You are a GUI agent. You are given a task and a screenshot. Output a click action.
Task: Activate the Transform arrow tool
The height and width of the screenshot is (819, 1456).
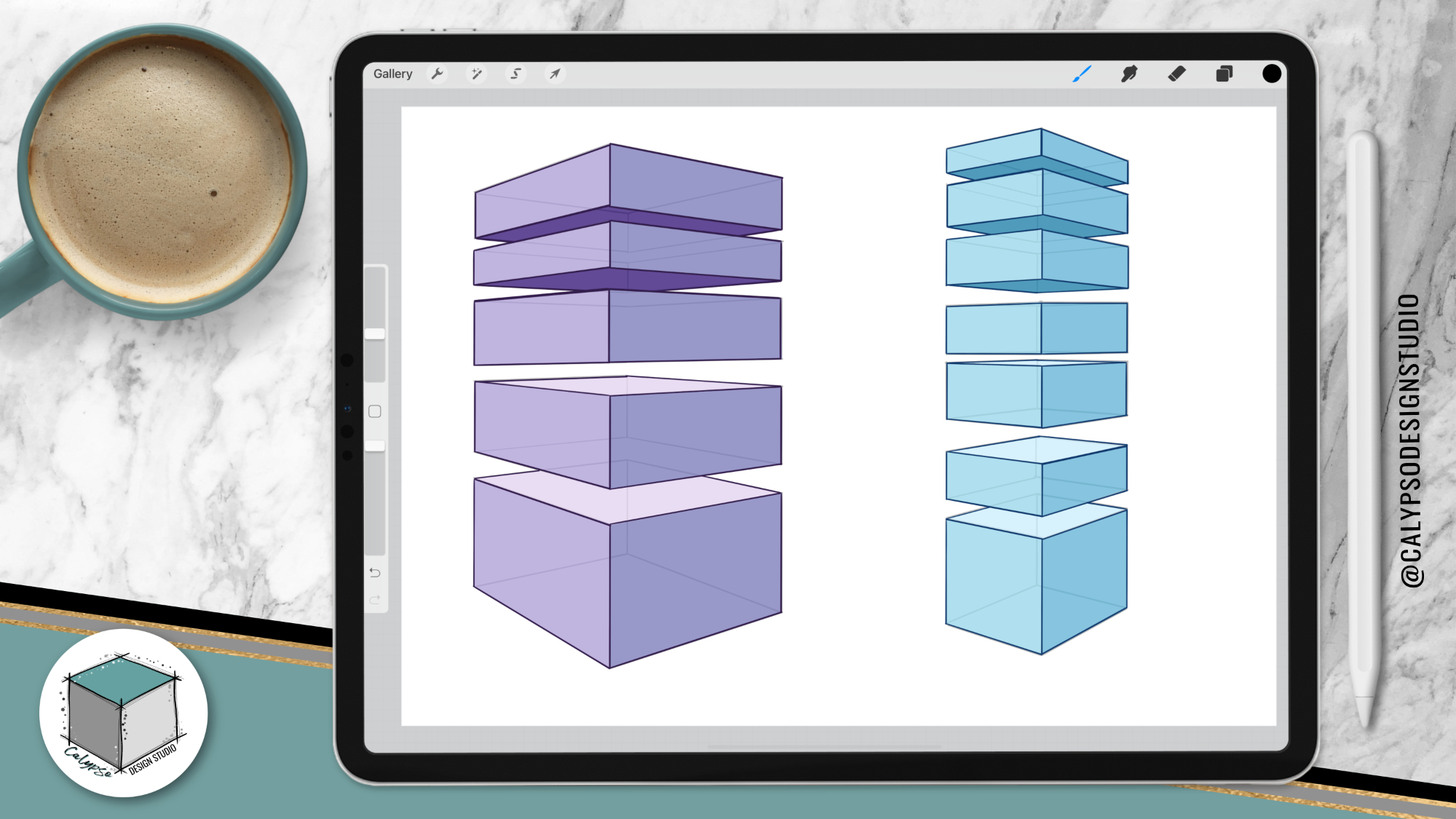[x=555, y=74]
